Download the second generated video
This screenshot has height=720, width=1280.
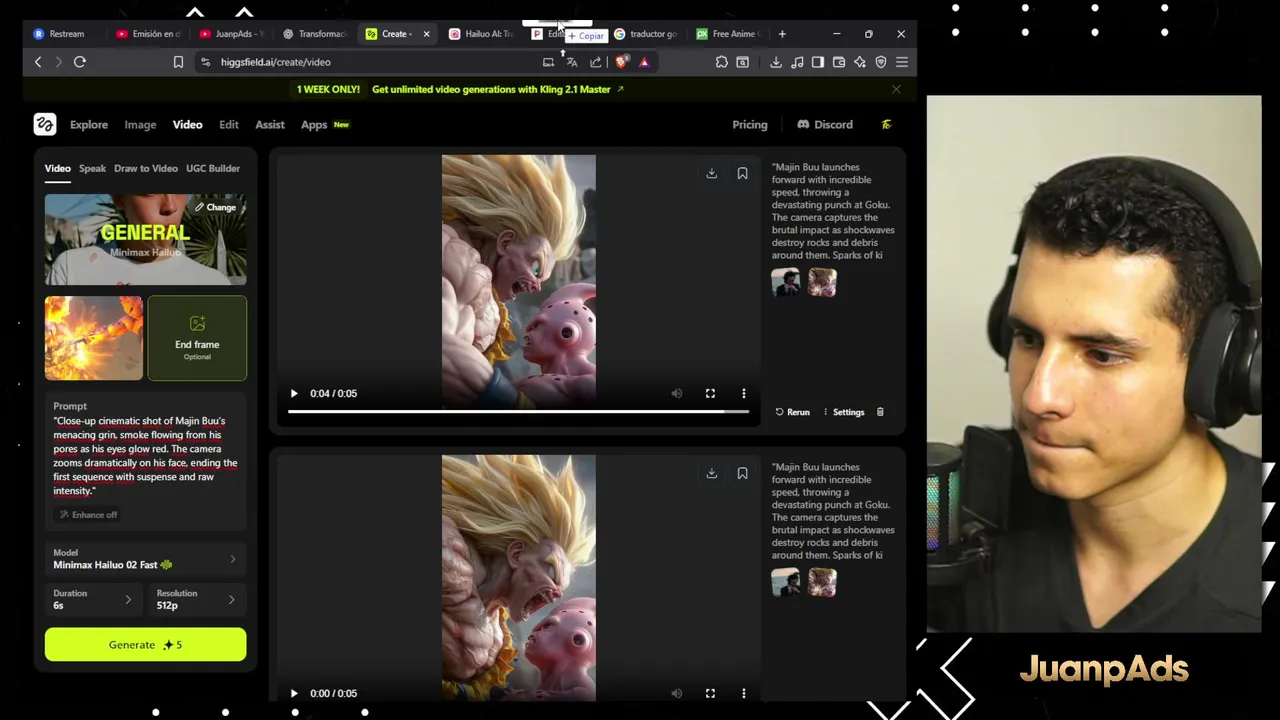click(711, 473)
